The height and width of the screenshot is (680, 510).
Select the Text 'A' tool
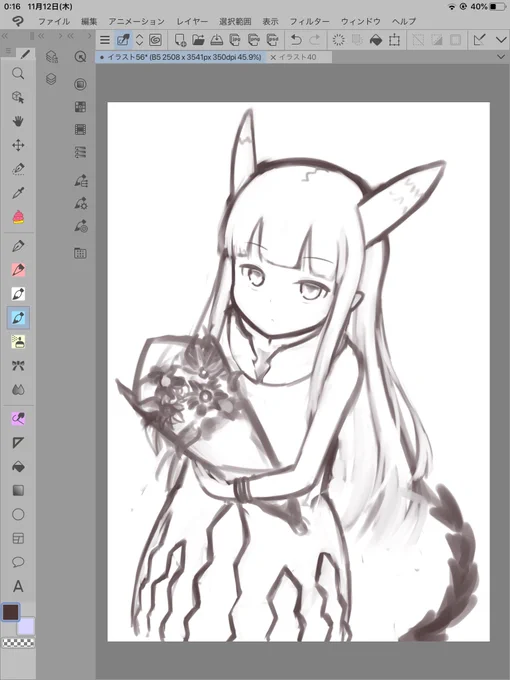[18, 586]
